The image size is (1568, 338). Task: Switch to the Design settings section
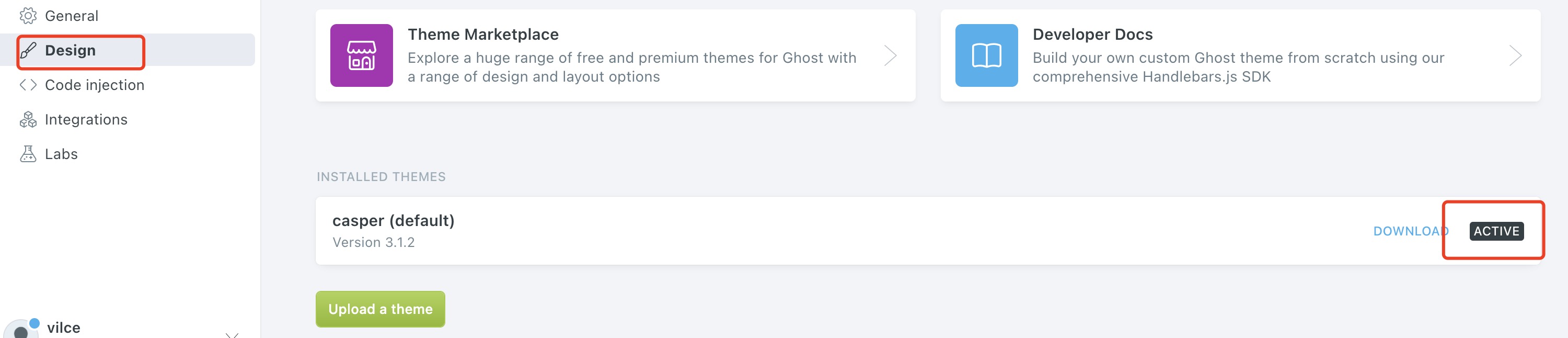tap(70, 50)
